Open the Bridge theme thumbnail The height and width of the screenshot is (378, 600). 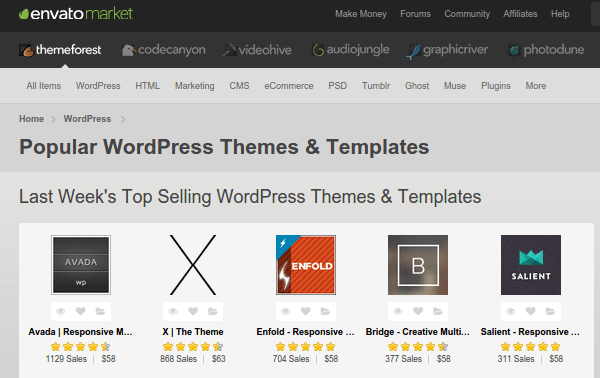(x=418, y=265)
